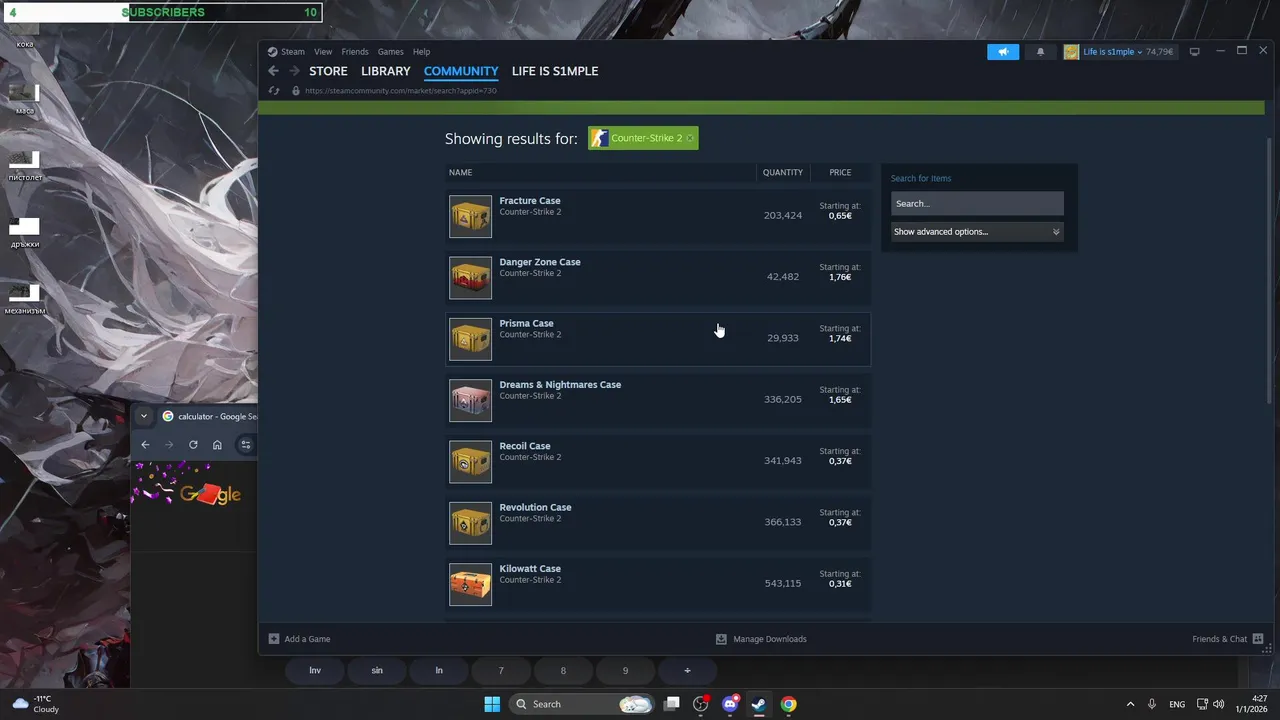Click the Steam address bar URL

click(400, 91)
